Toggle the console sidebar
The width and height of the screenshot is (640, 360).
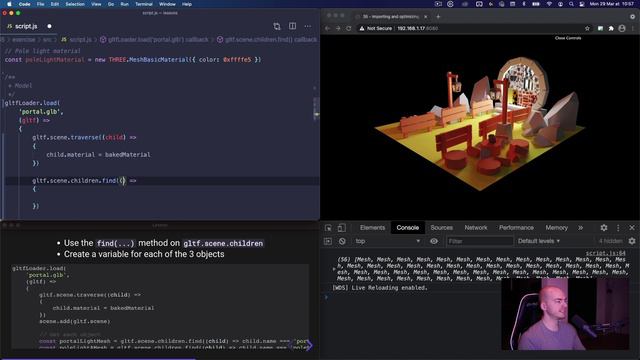328,241
